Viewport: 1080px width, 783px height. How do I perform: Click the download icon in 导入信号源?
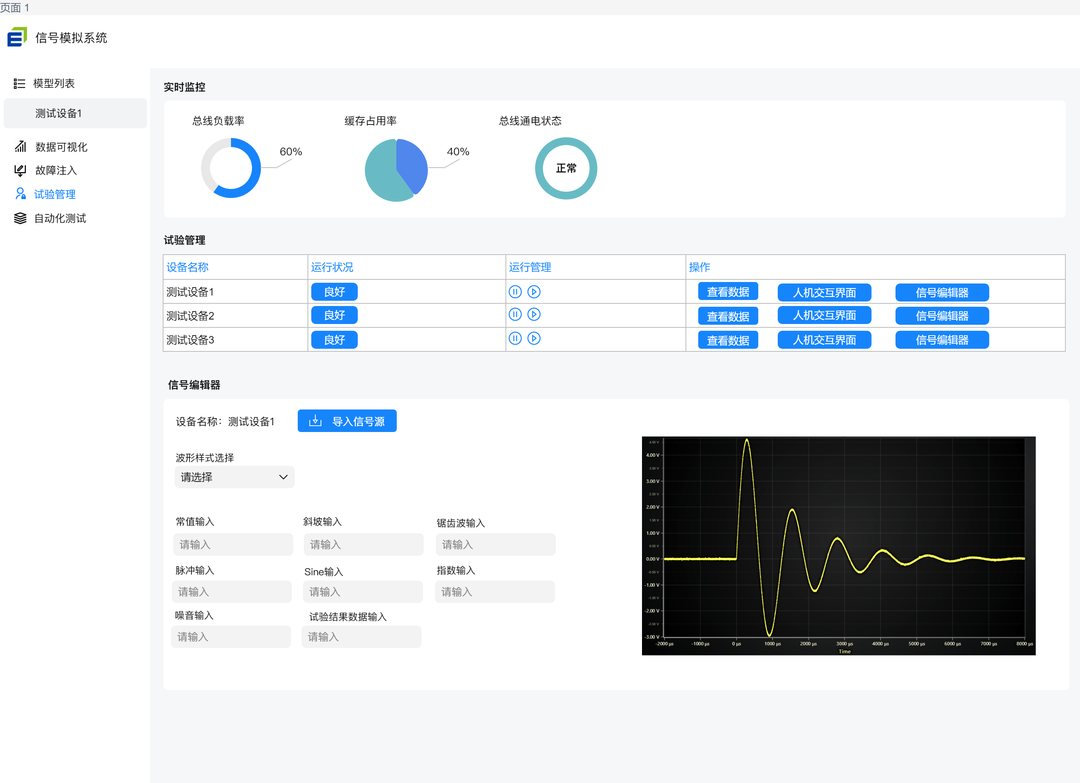click(x=315, y=421)
